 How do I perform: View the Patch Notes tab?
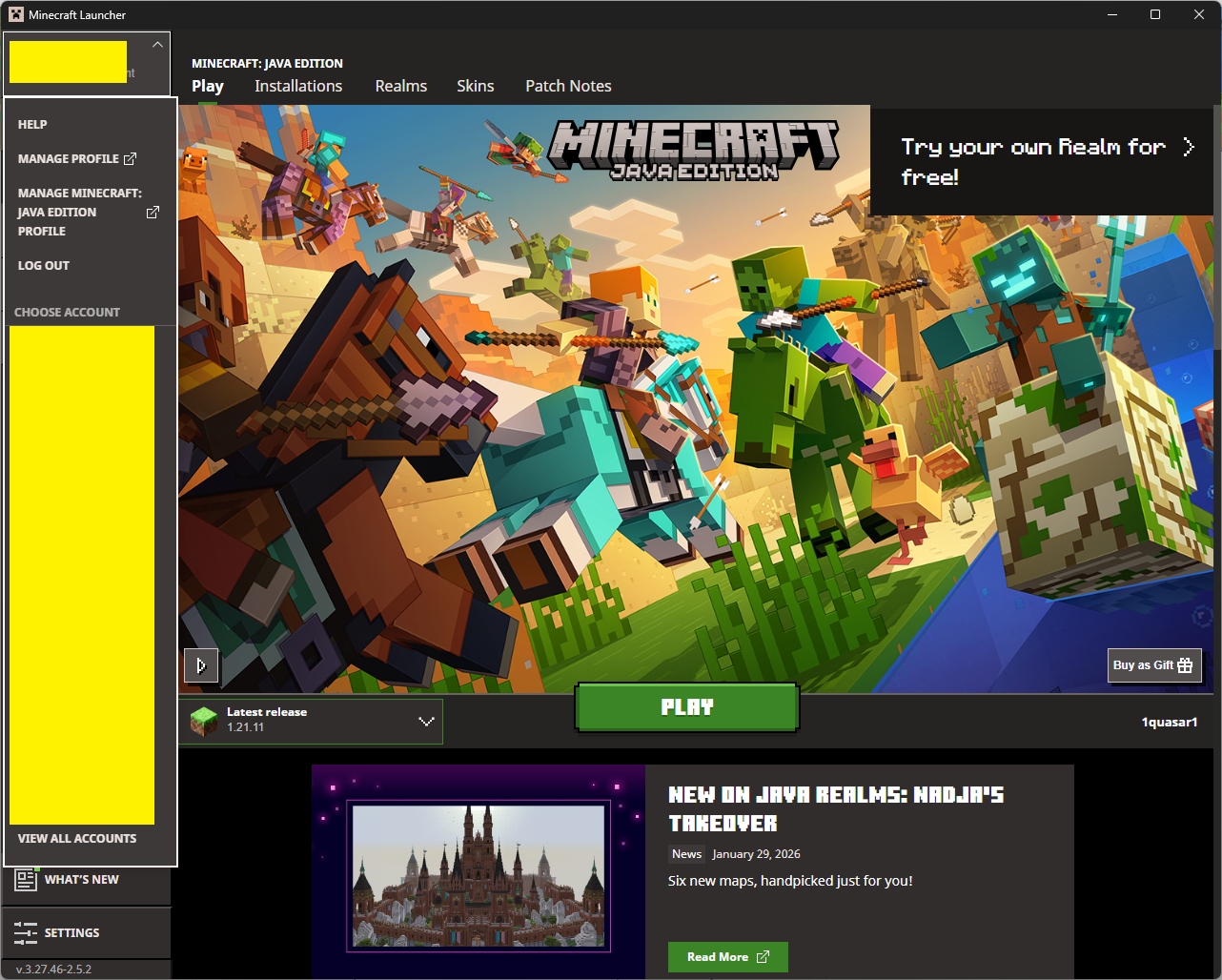click(568, 86)
